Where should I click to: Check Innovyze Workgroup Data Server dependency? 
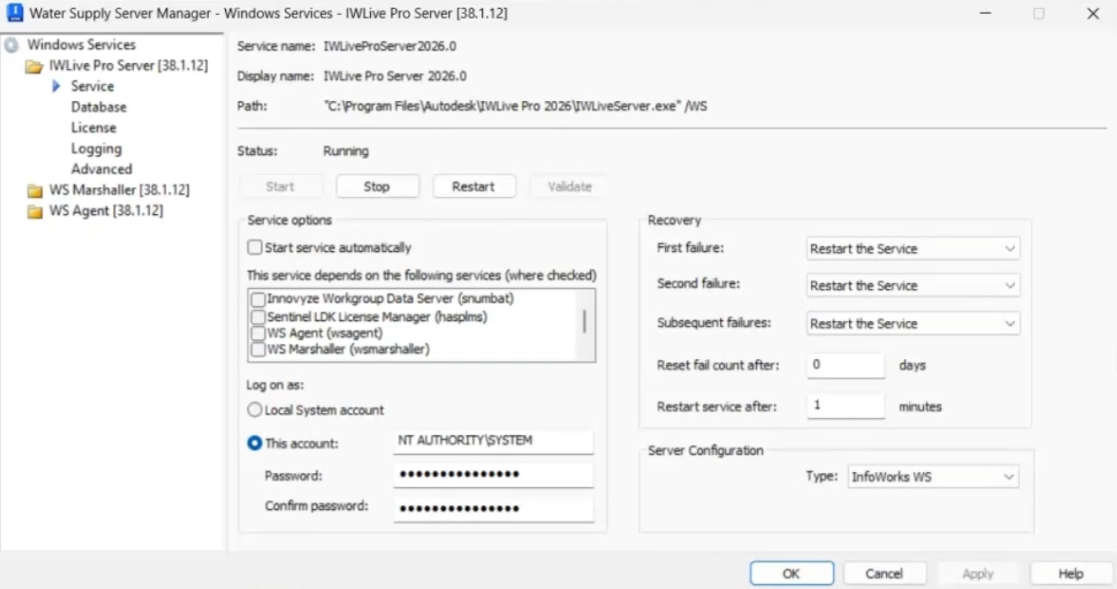pyautogui.click(x=259, y=299)
